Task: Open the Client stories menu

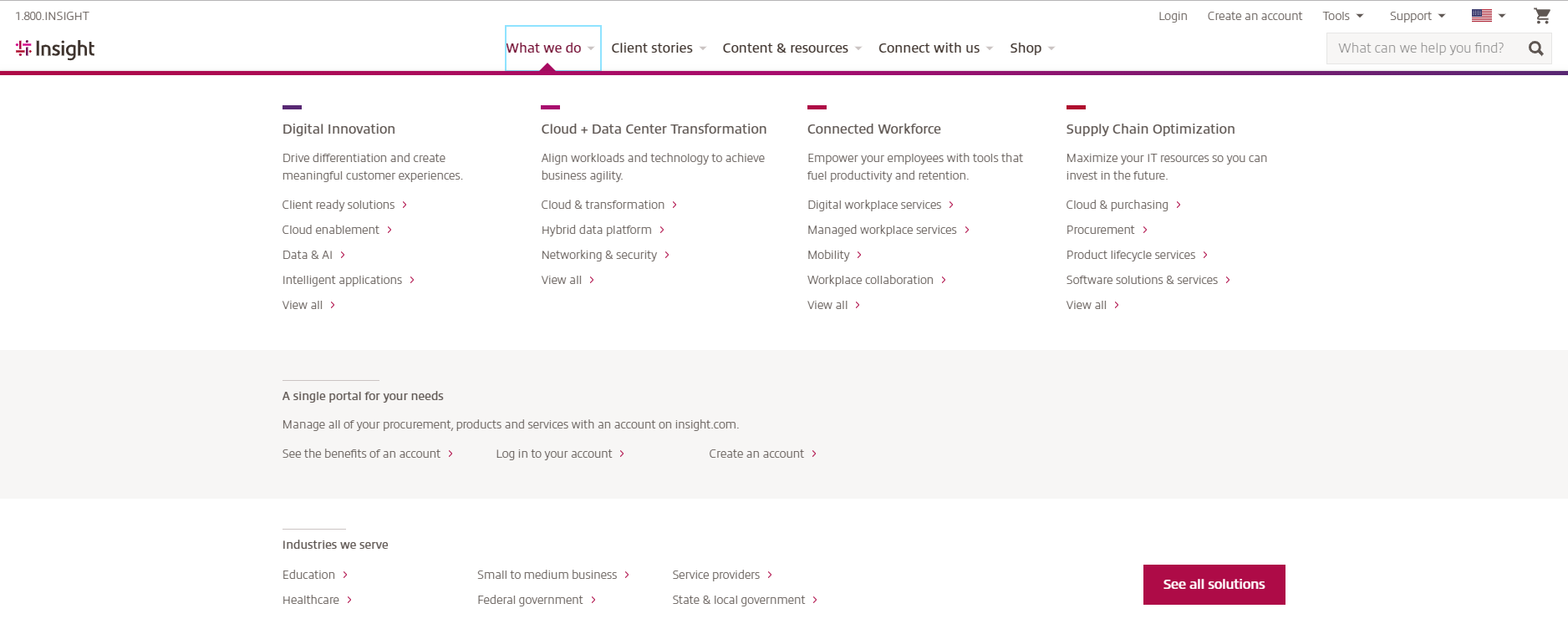Action: pos(658,48)
